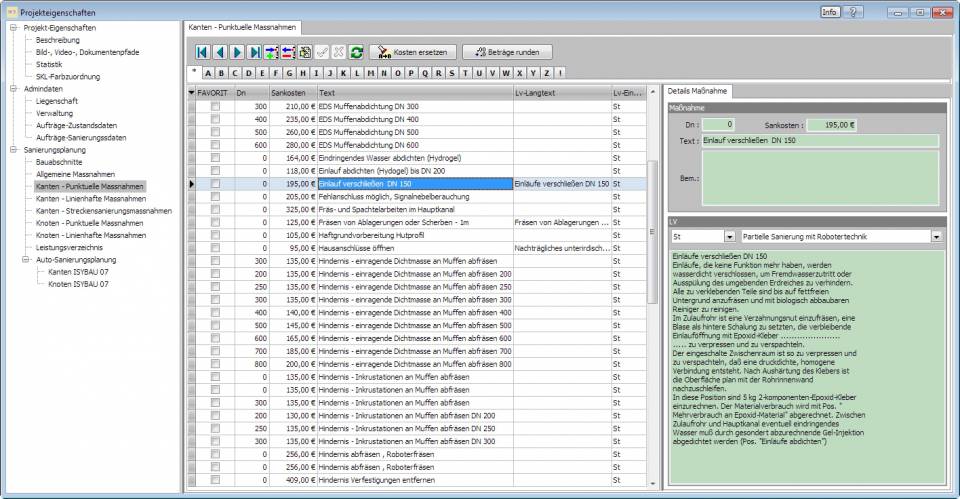The height and width of the screenshot is (499, 960).
Task: Tick the favorite checkbox for EDS Muffenabdichtung DN 300
Action: 215,107
